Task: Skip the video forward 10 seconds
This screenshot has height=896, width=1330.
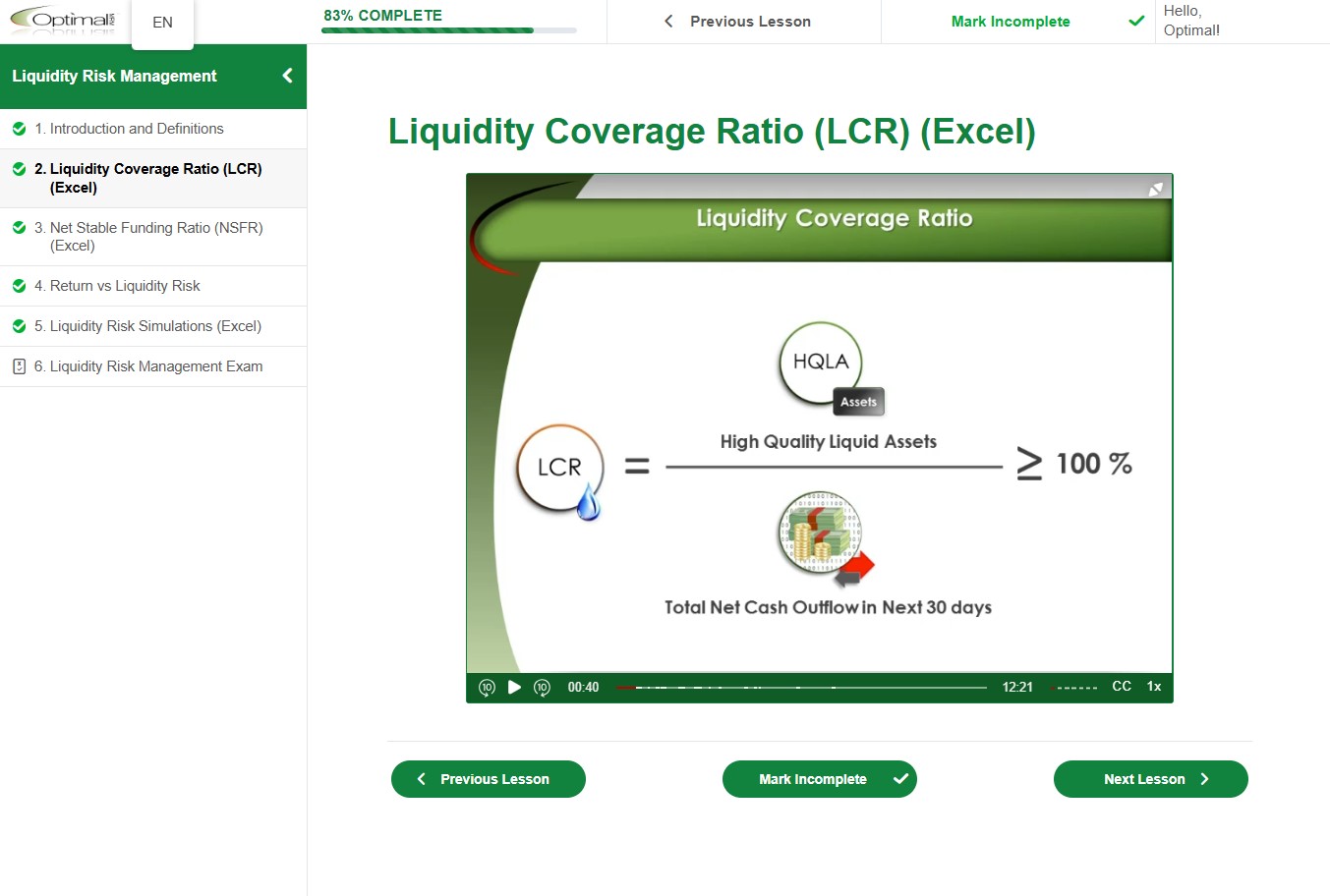Action: point(542,687)
